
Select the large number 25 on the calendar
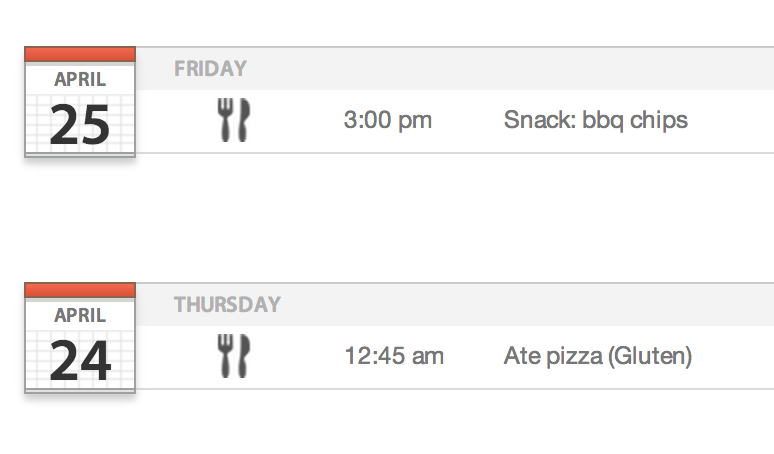click(79, 124)
